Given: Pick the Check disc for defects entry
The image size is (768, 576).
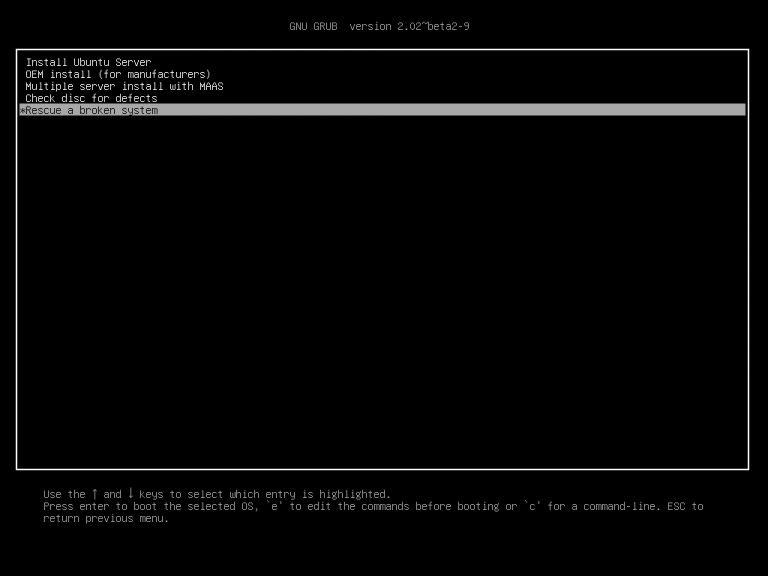Looking at the screenshot, I should 382,98.
